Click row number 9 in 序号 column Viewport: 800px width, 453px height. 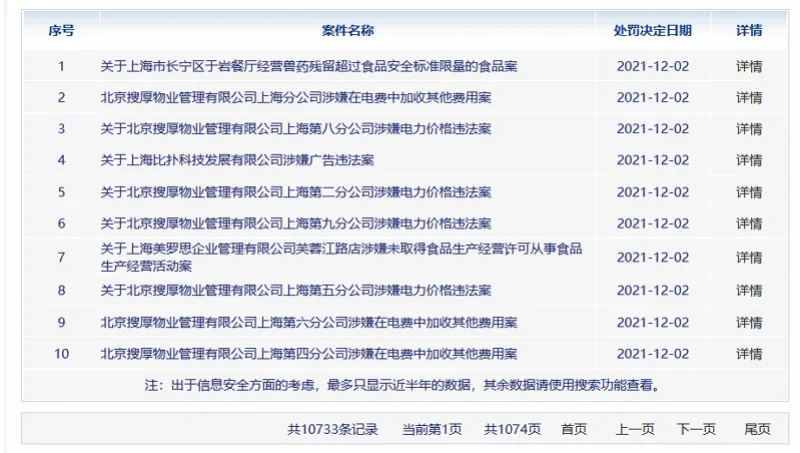pyautogui.click(x=61, y=323)
